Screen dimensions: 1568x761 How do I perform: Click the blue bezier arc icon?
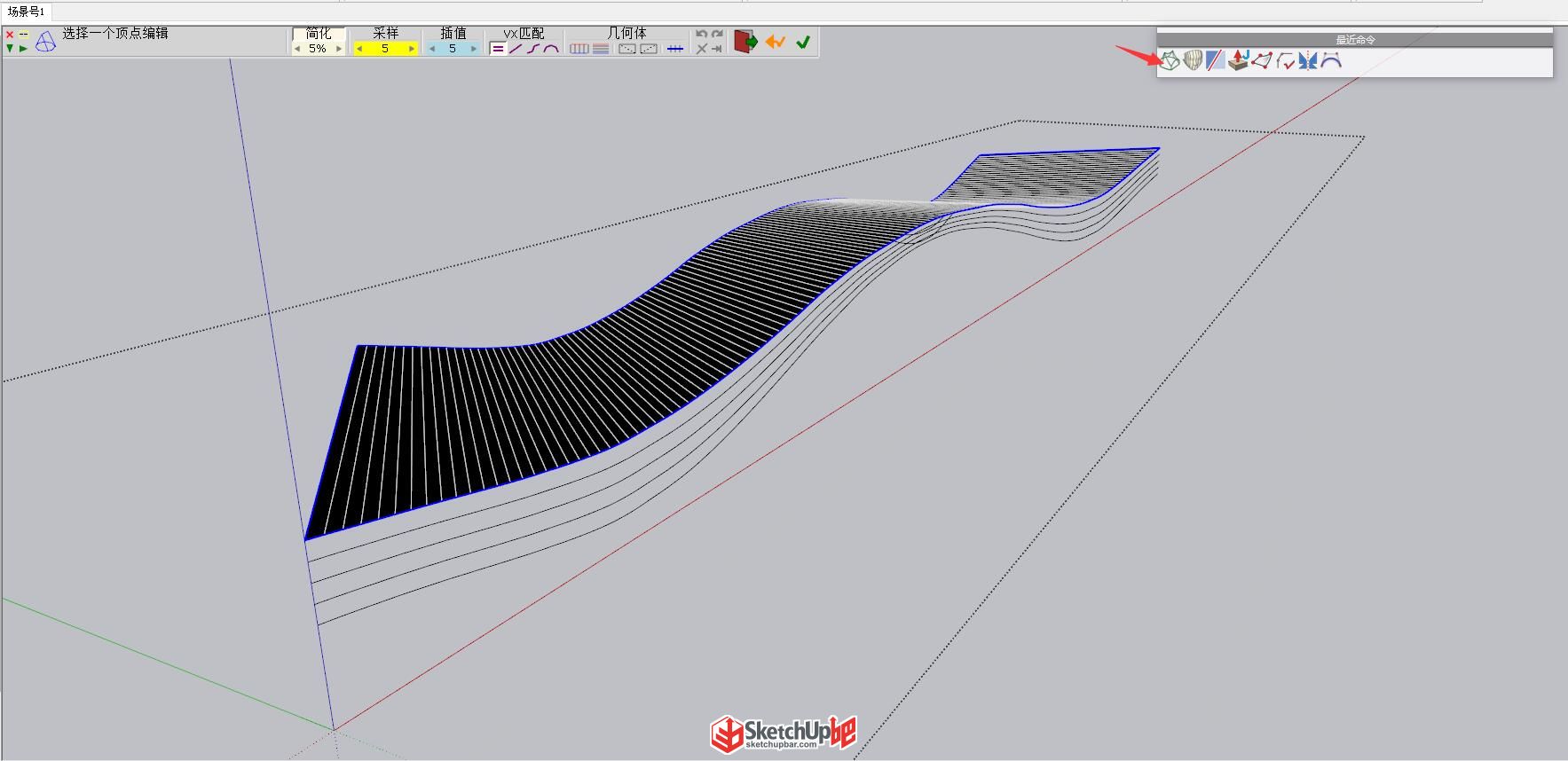tap(1330, 60)
